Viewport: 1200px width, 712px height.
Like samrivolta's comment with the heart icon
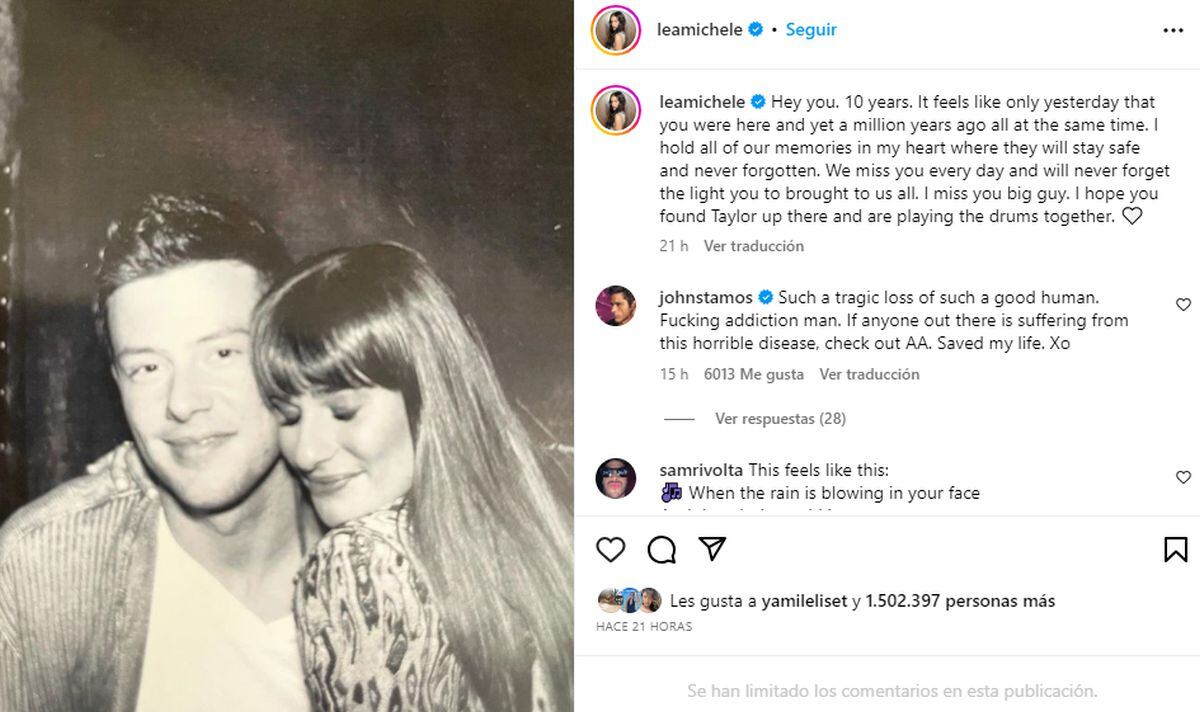point(1183,476)
